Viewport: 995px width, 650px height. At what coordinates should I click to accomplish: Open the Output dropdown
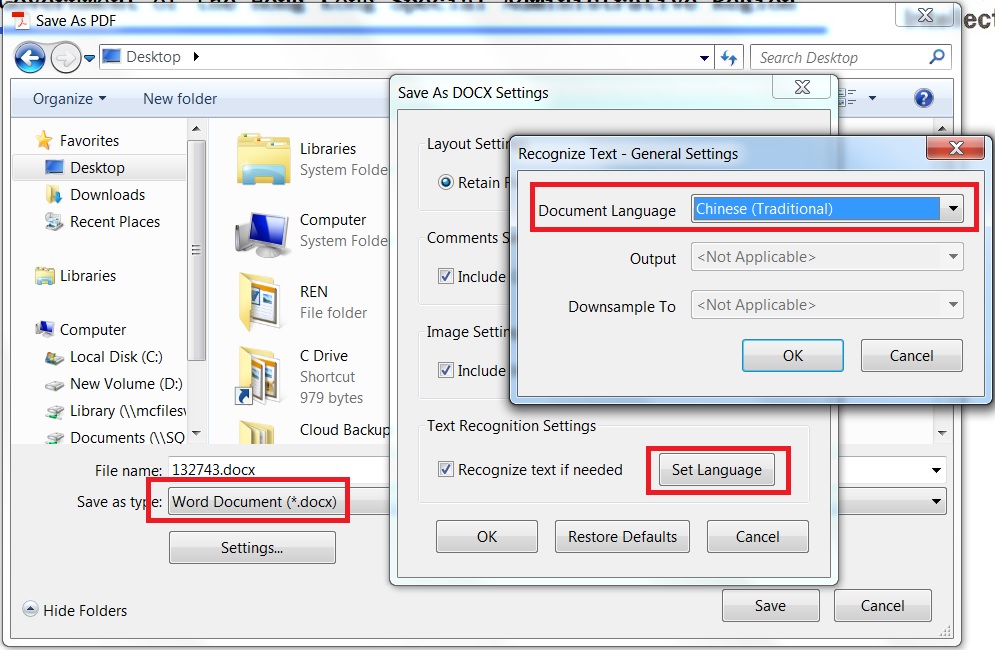pyautogui.click(x=827, y=257)
